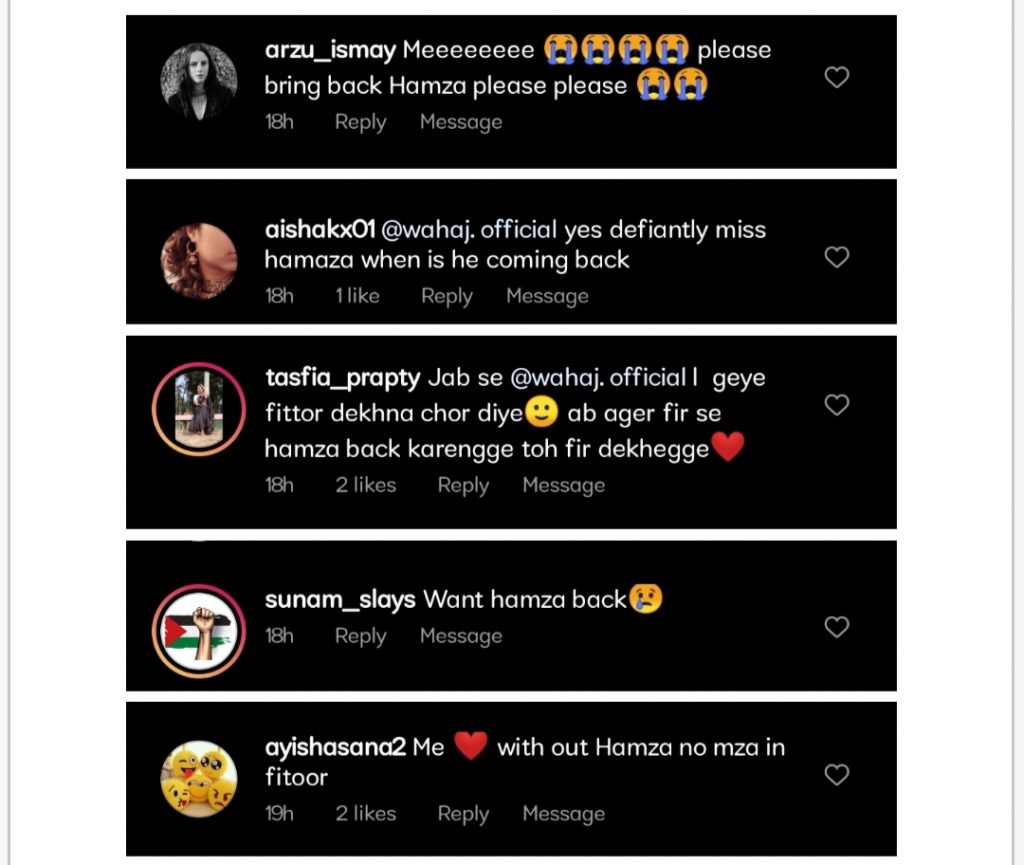View the 1 like on aishakx01's comment
The image size is (1024, 865).
click(x=357, y=296)
